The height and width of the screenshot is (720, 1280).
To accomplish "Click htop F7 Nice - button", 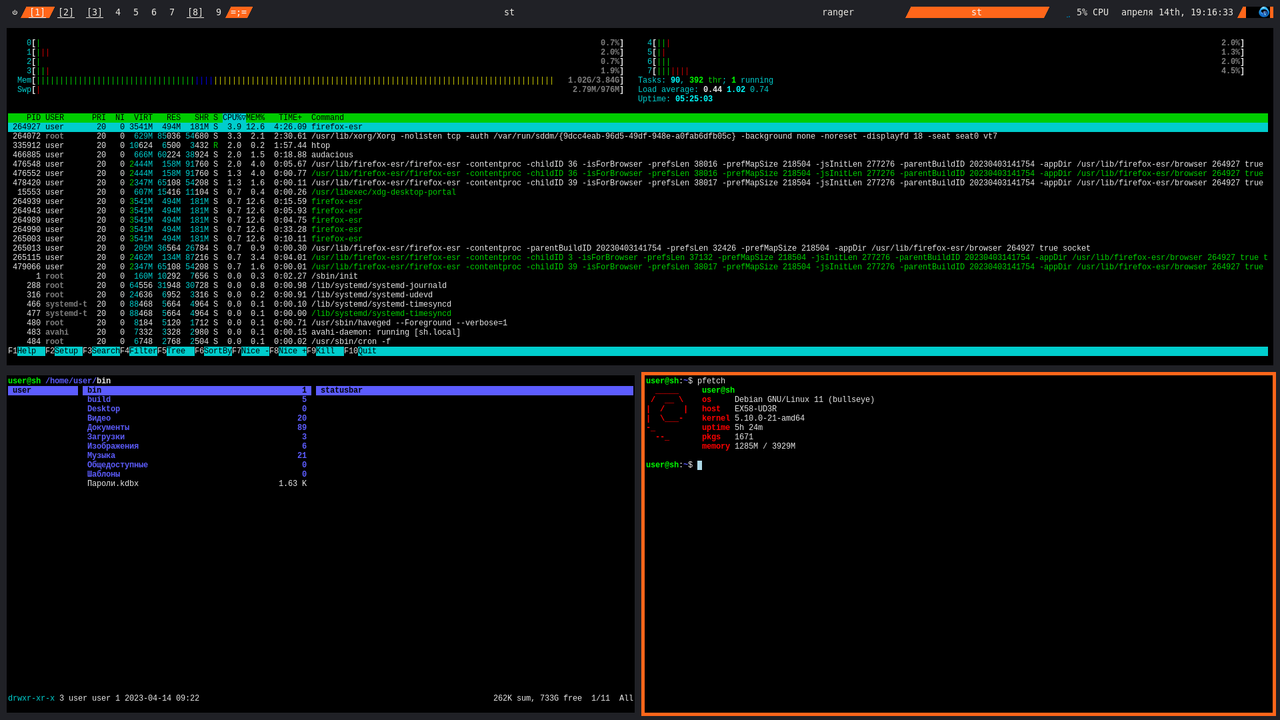I will 251,351.
